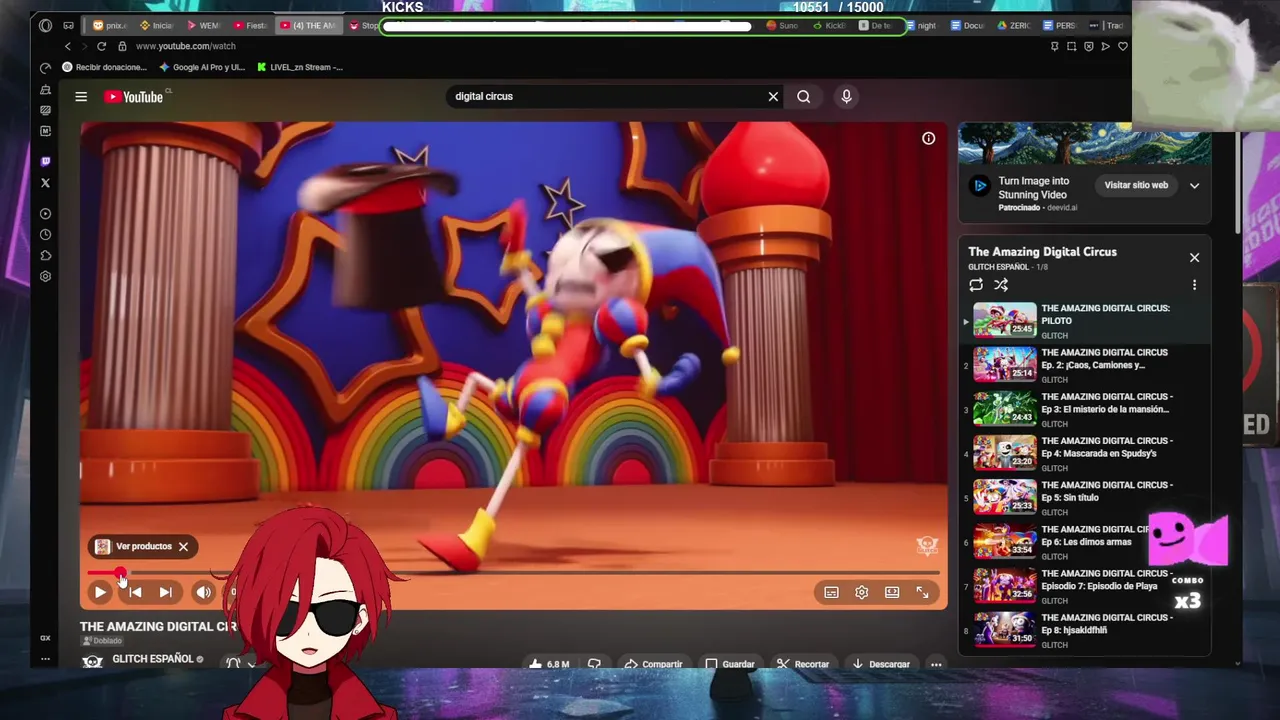Screen dimensions: 1280x720
Task: Click Guardar to save the video
Action: pos(729,664)
